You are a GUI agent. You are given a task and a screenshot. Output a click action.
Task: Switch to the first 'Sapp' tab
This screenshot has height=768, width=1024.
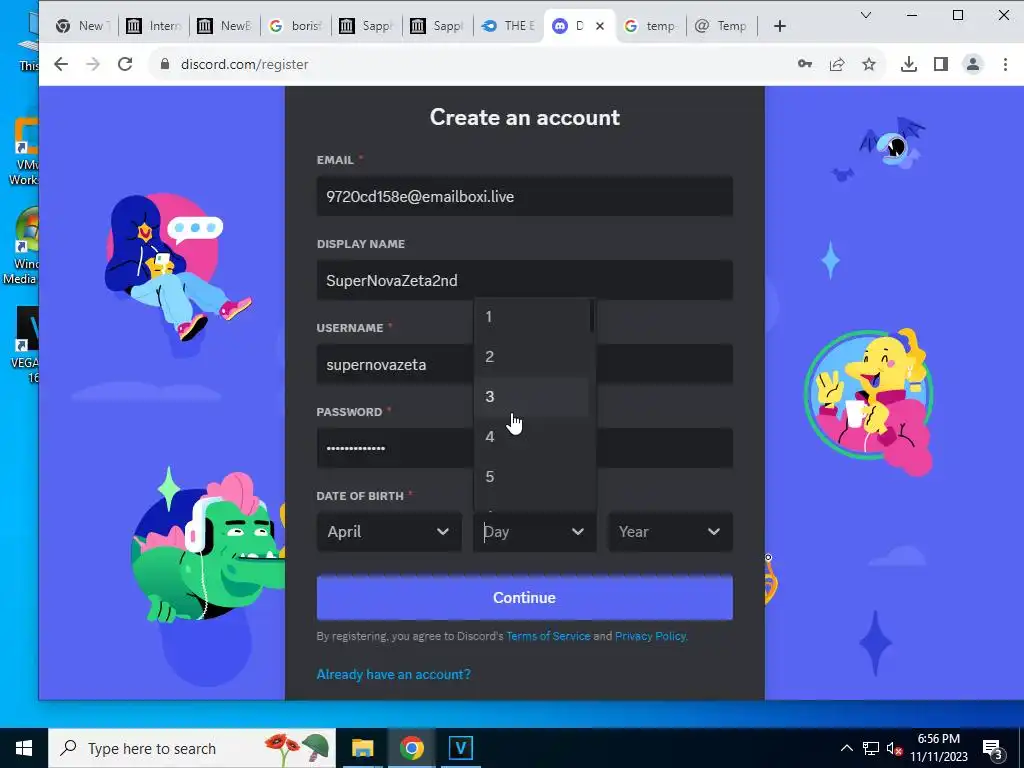(367, 26)
